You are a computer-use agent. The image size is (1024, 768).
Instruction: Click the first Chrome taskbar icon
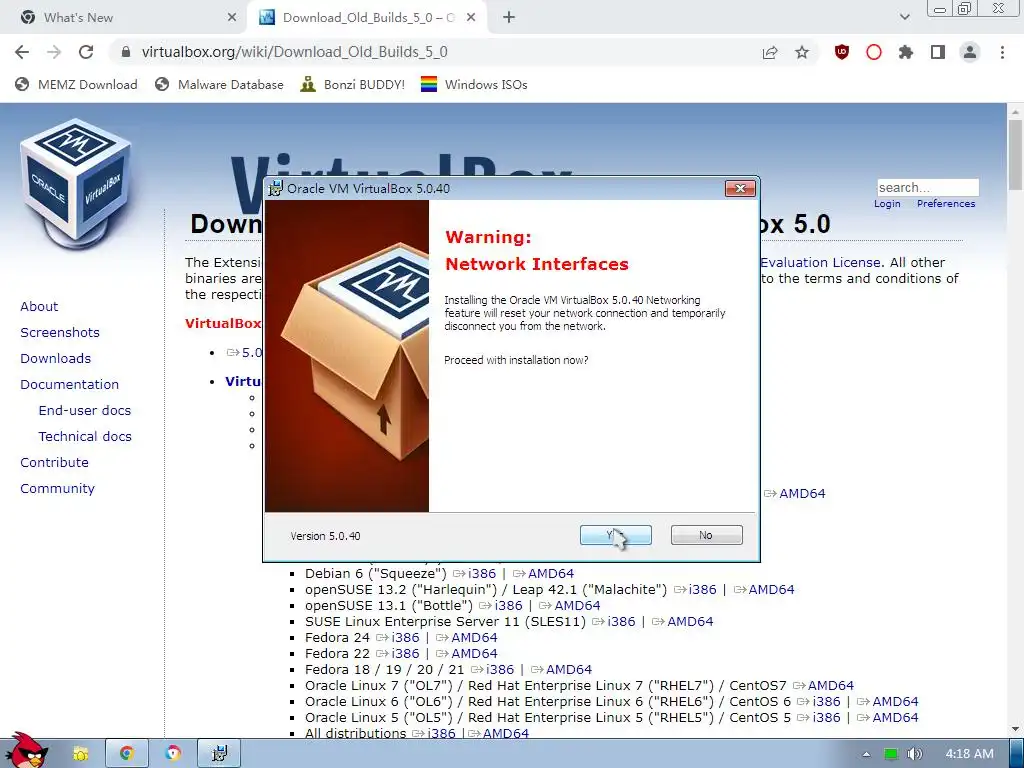click(127, 754)
